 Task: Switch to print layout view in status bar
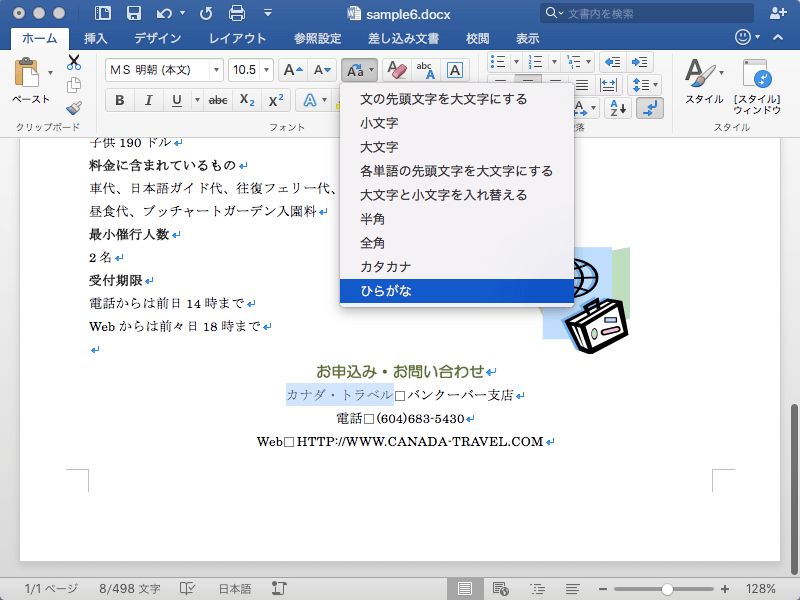pyautogui.click(x=465, y=589)
